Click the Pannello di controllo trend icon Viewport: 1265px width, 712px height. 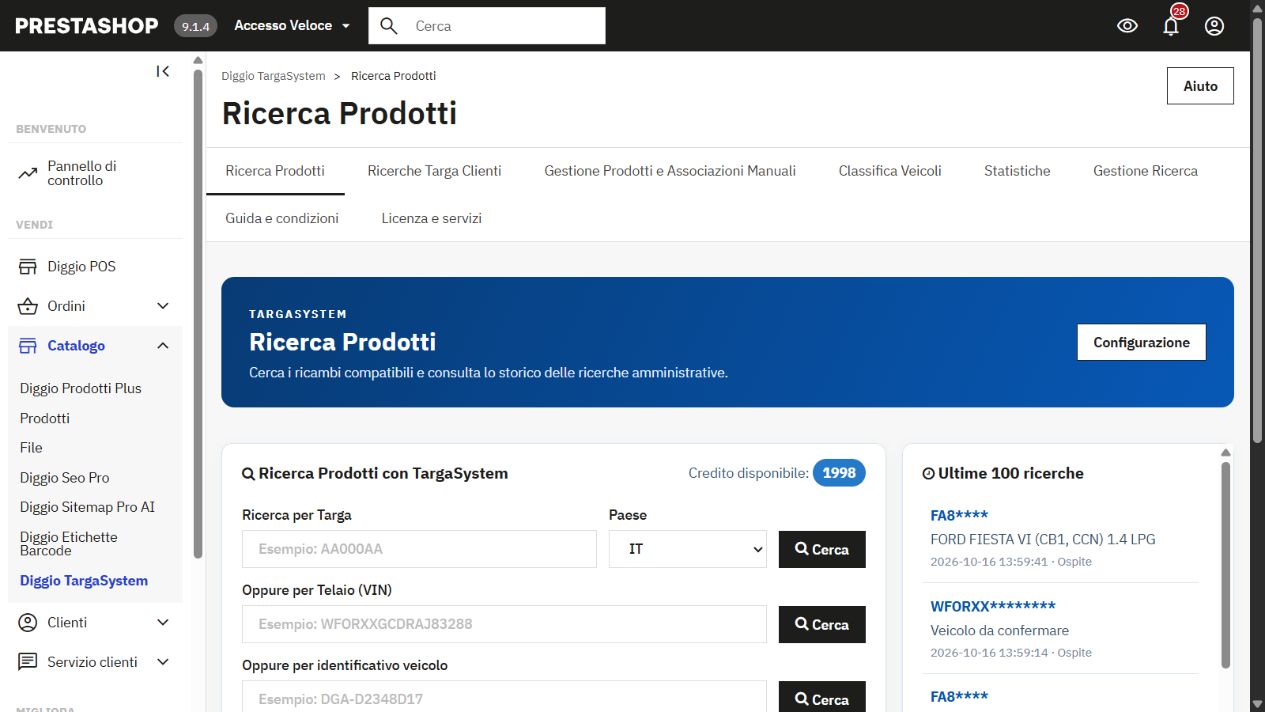[x=28, y=174]
